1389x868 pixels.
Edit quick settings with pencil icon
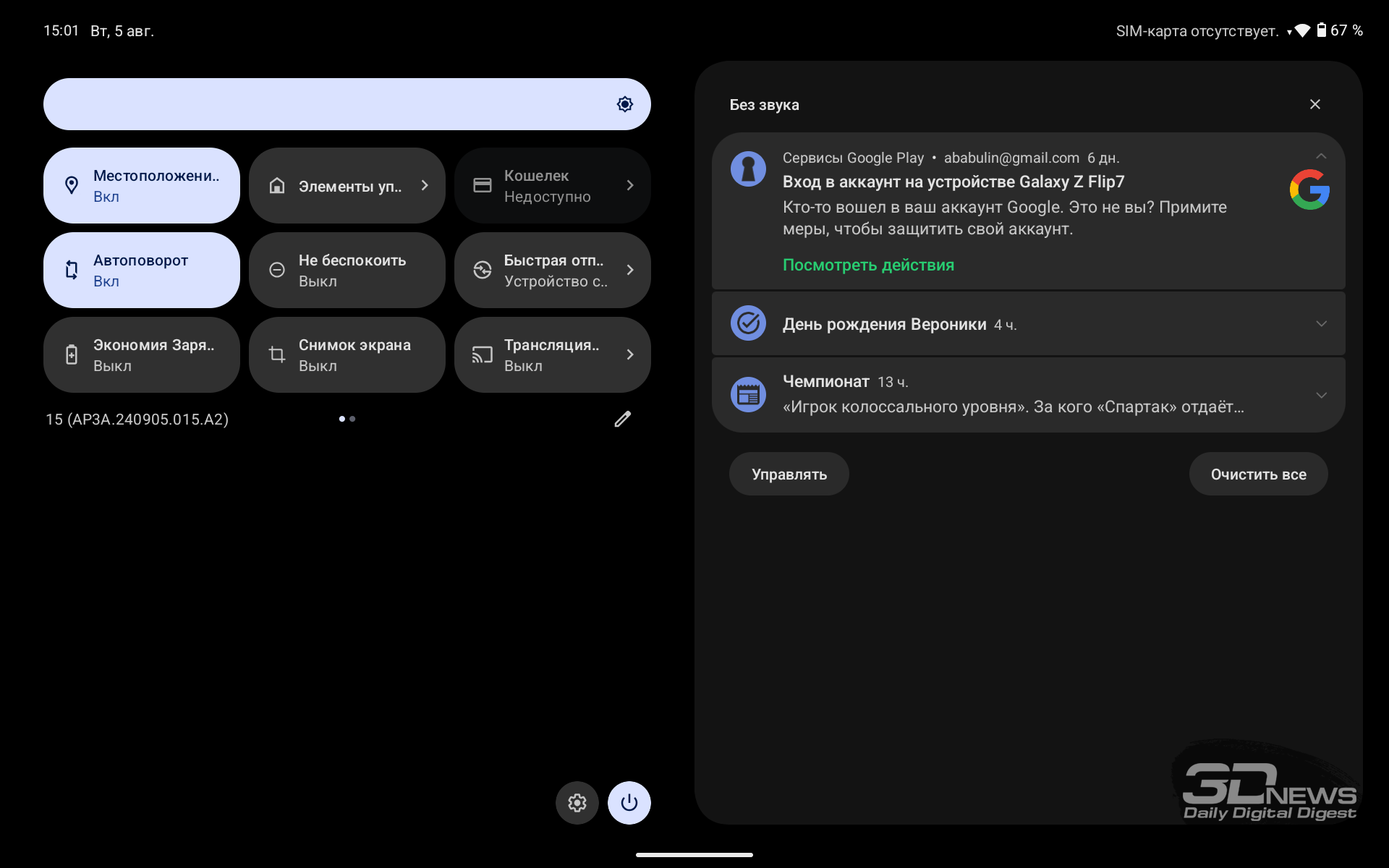point(623,419)
